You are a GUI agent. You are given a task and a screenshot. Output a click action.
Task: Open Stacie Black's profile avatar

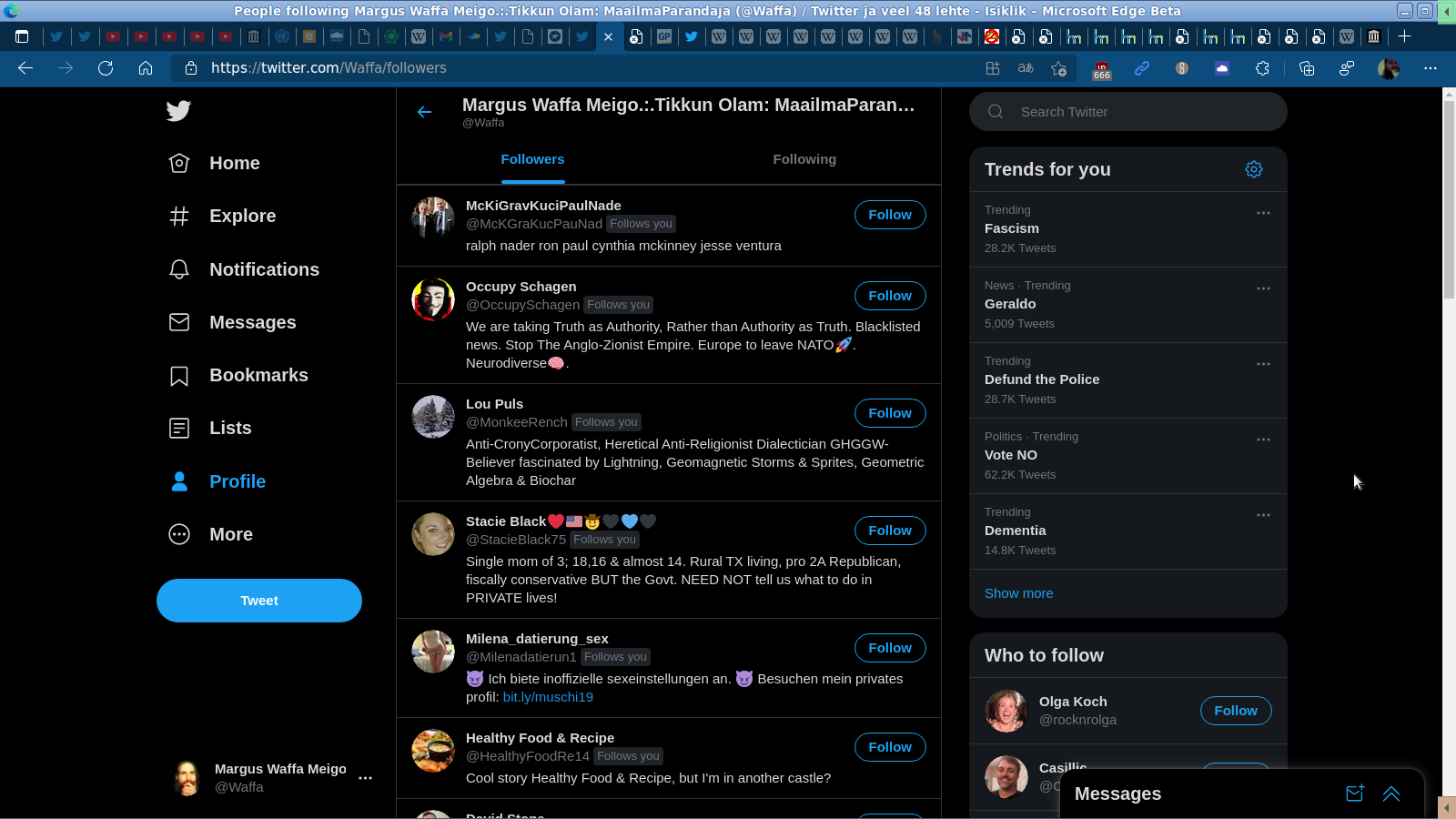(x=433, y=534)
